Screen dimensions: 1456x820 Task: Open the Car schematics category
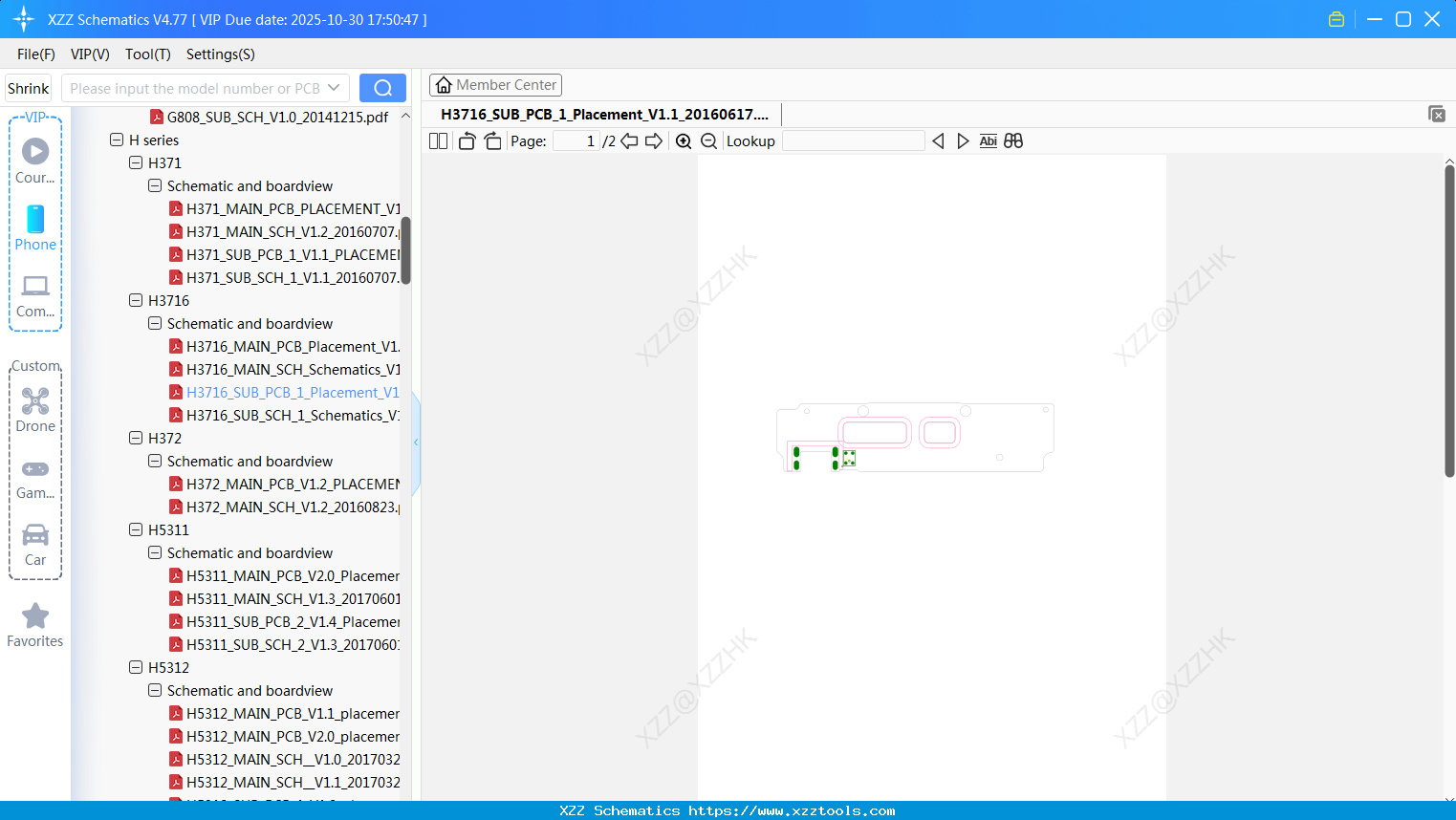point(35,541)
